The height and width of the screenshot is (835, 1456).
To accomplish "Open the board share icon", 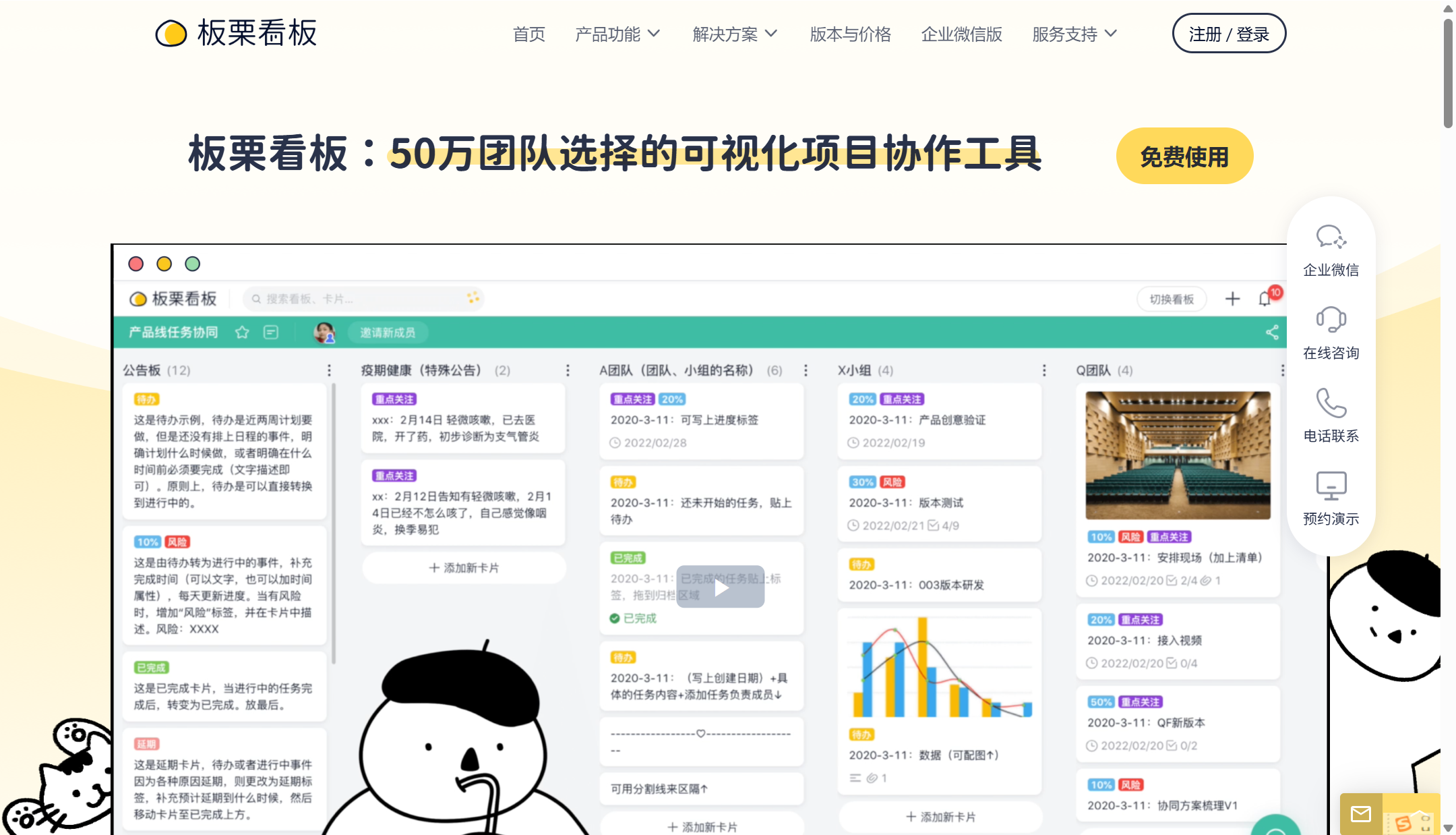I will pos(1271,332).
